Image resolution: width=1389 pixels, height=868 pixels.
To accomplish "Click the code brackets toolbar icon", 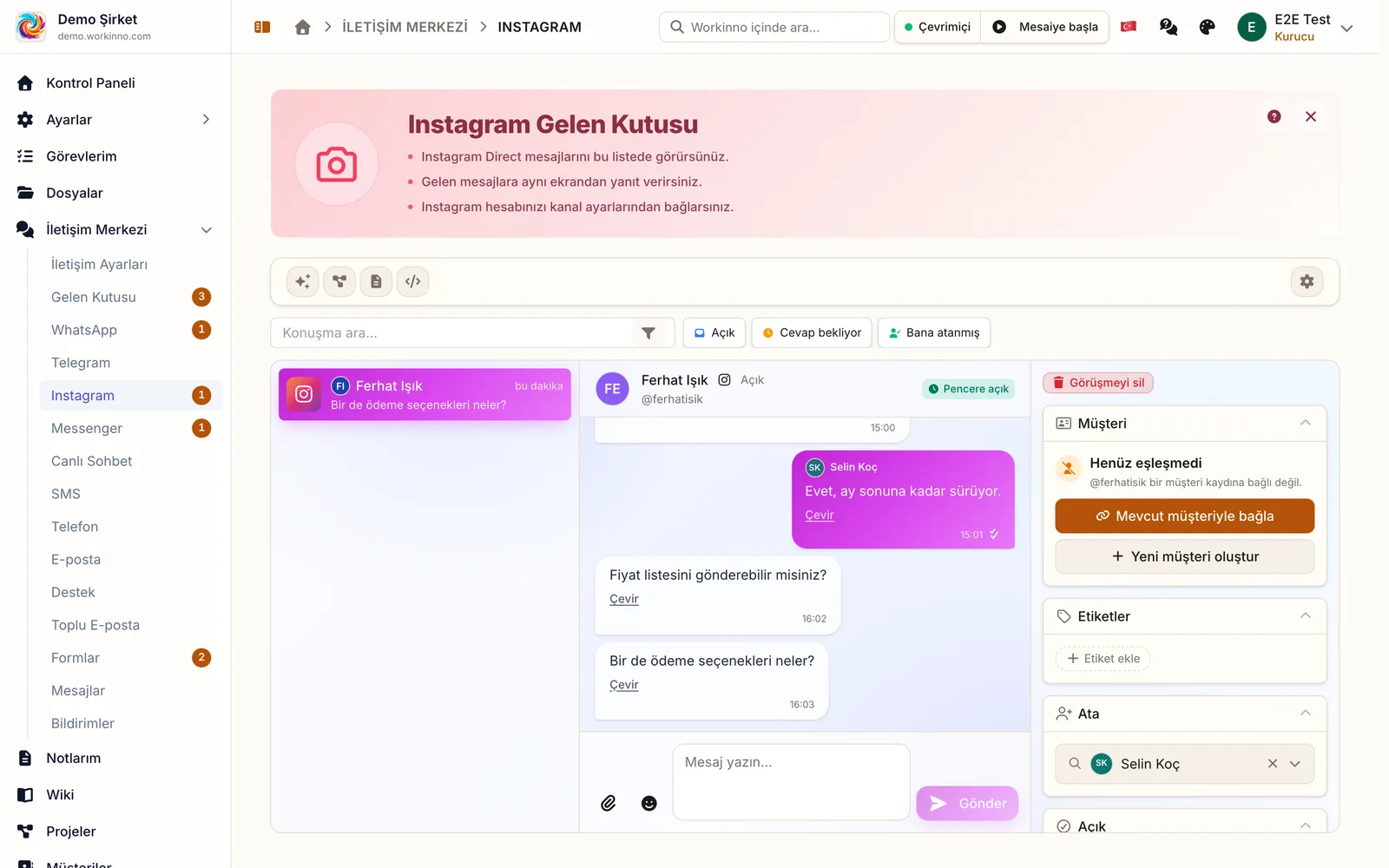I will [x=413, y=281].
